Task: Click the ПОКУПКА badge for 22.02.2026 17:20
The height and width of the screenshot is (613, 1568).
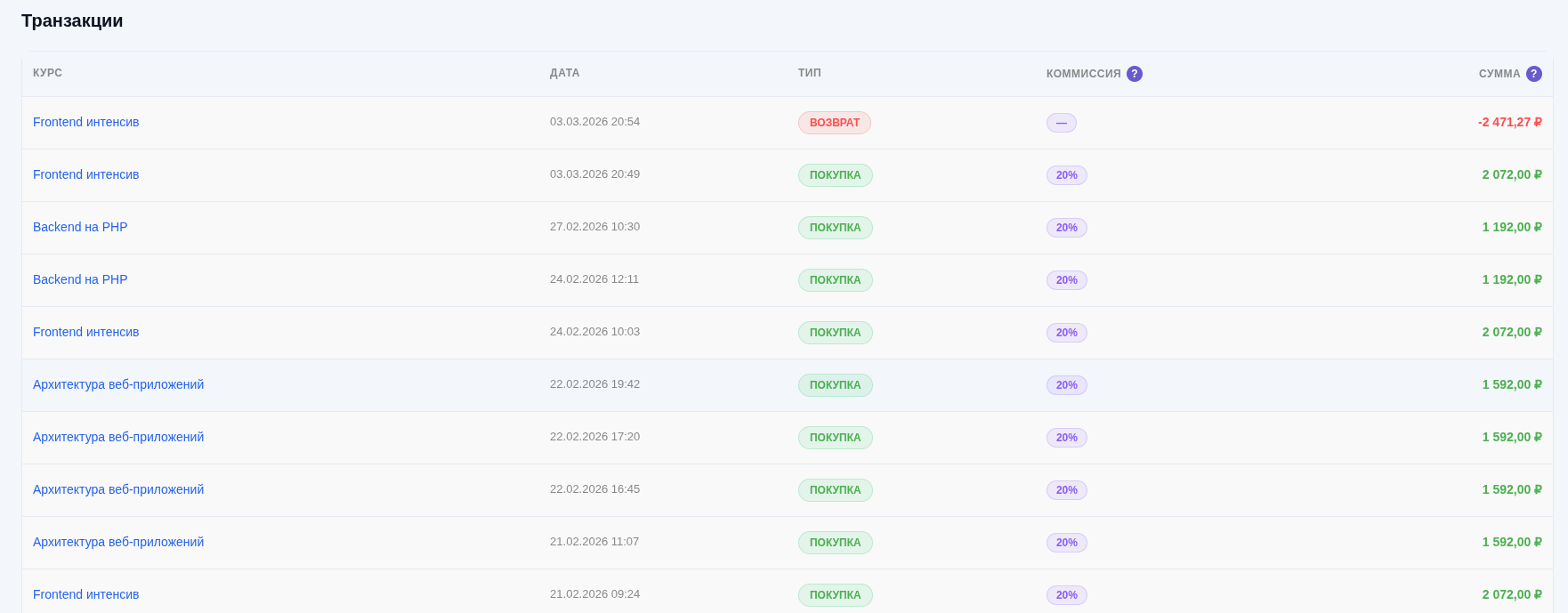Action: [x=836, y=438]
